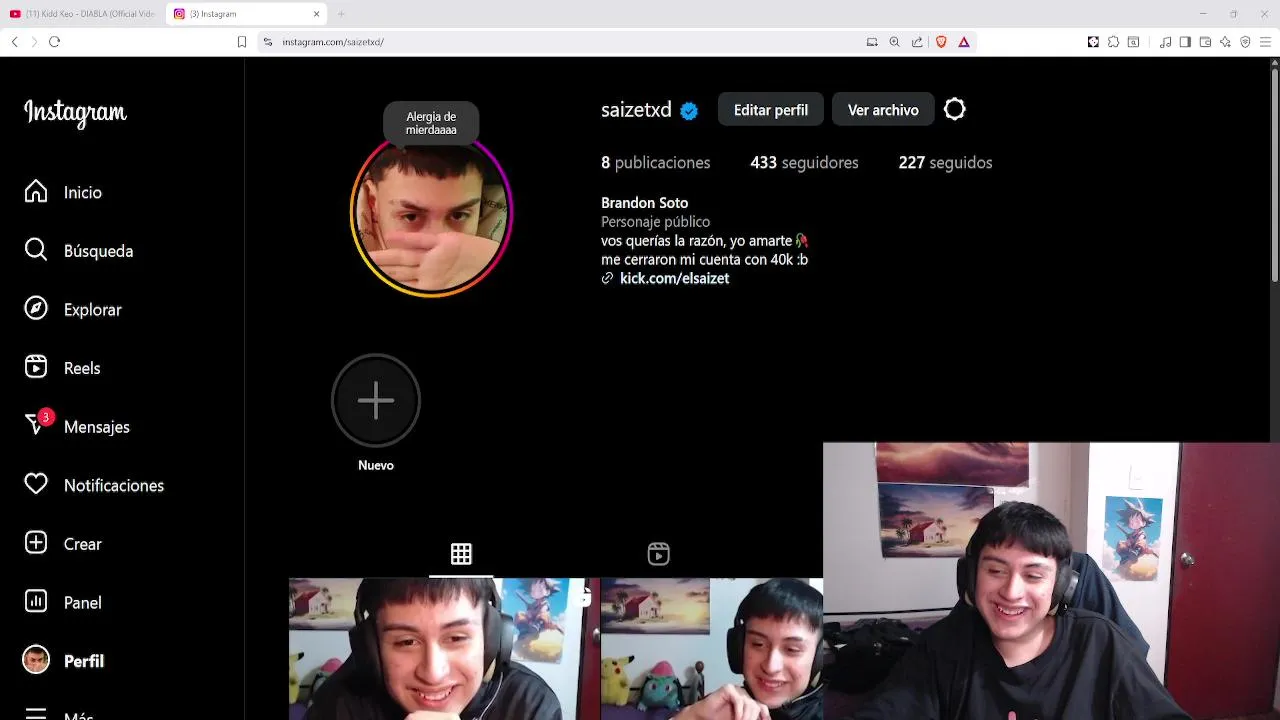This screenshot has height=720, width=1280.
Task: Go to Inicio in the Instagram sidebar
Action: pyautogui.click(x=64, y=192)
